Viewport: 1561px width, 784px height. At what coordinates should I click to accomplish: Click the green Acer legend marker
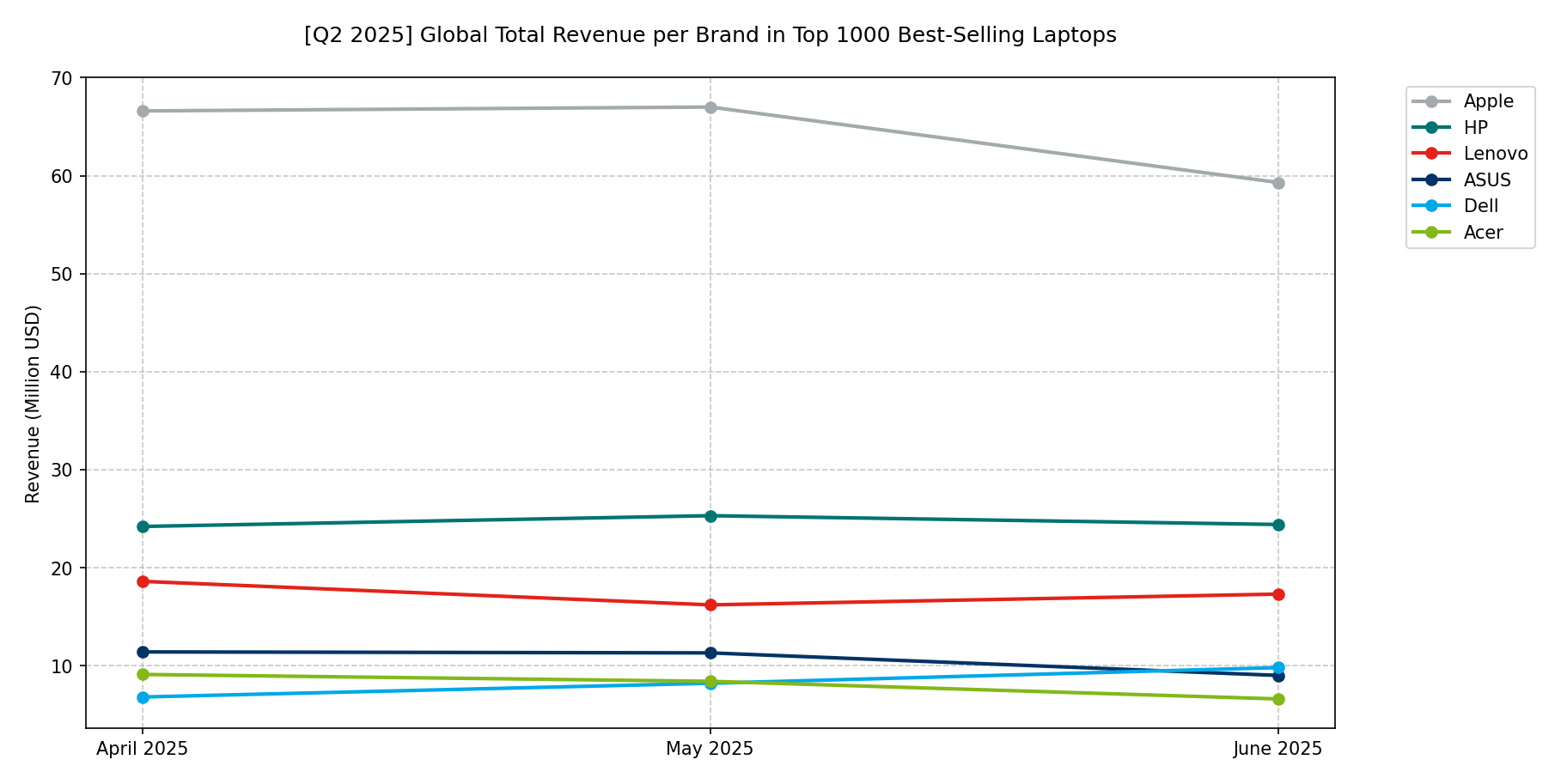click(1431, 233)
